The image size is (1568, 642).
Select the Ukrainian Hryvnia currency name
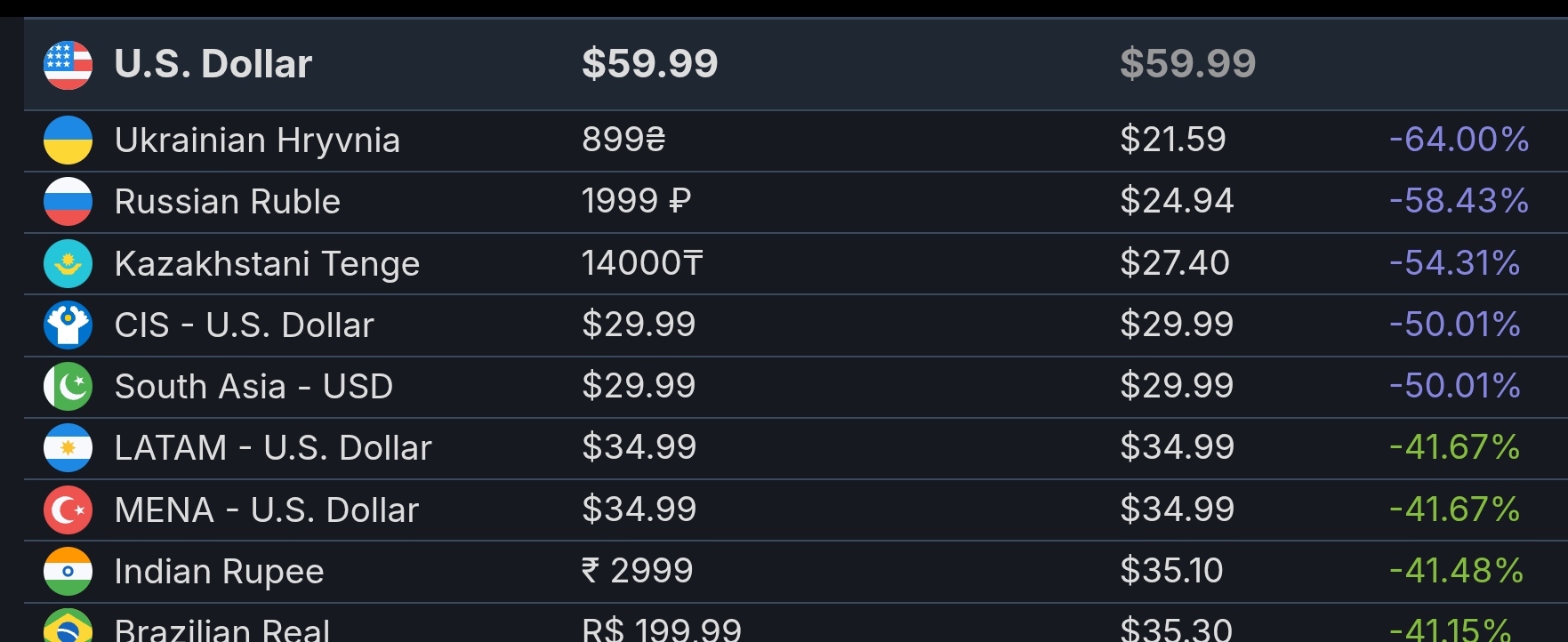(257, 140)
